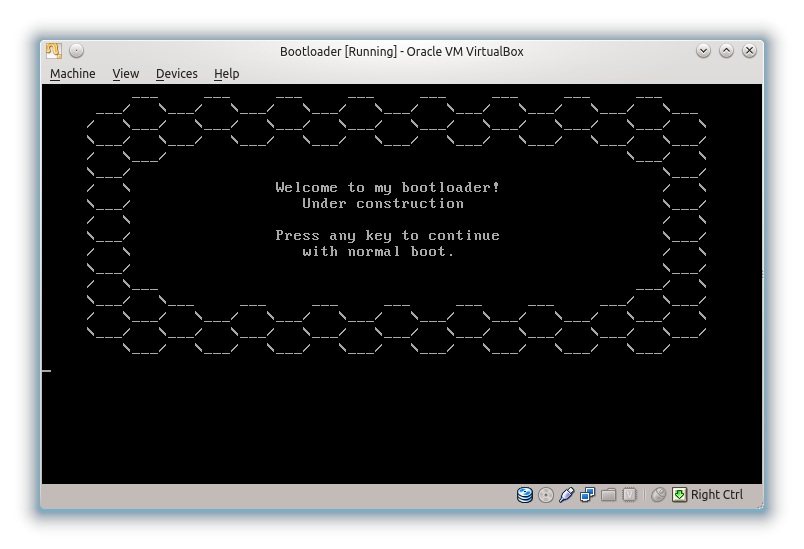Screen dimensions: 804x549
Task: Click the USB devices icon
Action: pyautogui.click(x=567, y=495)
